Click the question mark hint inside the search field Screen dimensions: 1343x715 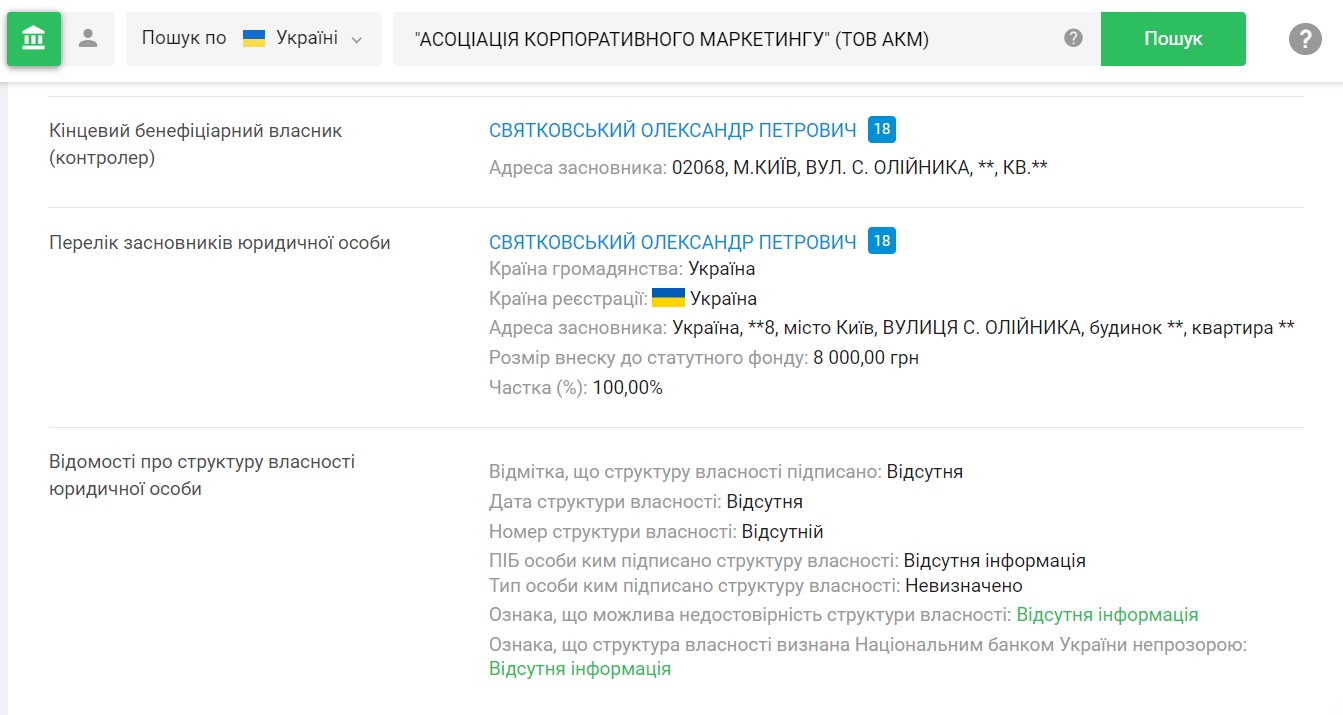click(1073, 39)
